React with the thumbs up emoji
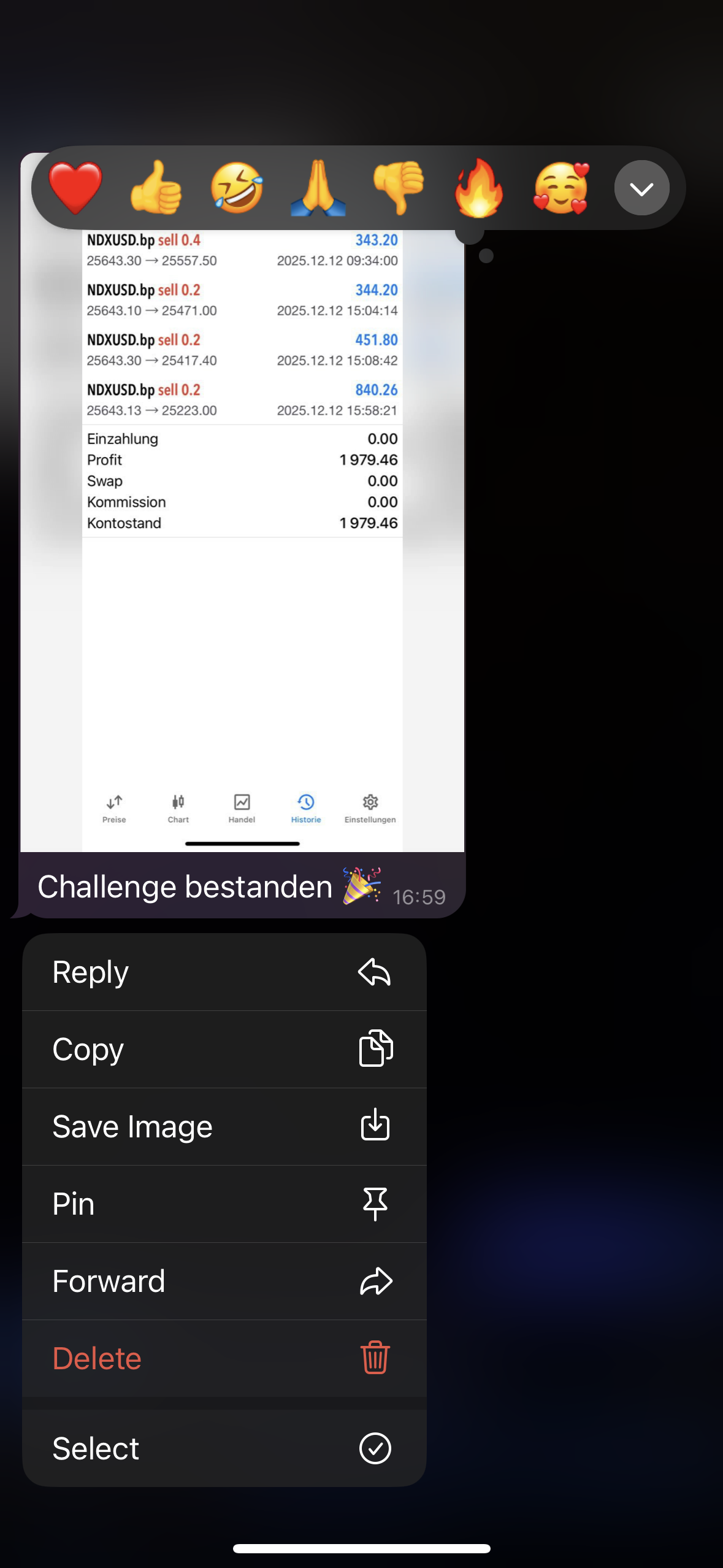The width and height of the screenshot is (723, 1568). click(156, 188)
